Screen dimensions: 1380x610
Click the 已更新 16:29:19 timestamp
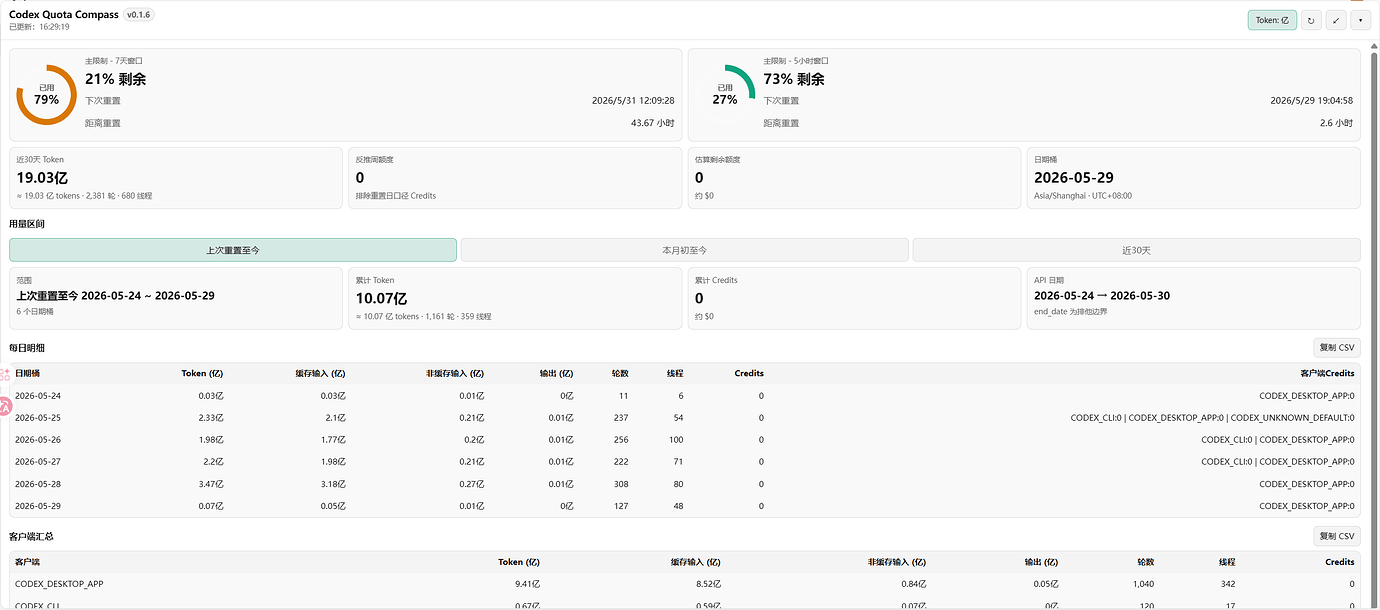coord(39,27)
